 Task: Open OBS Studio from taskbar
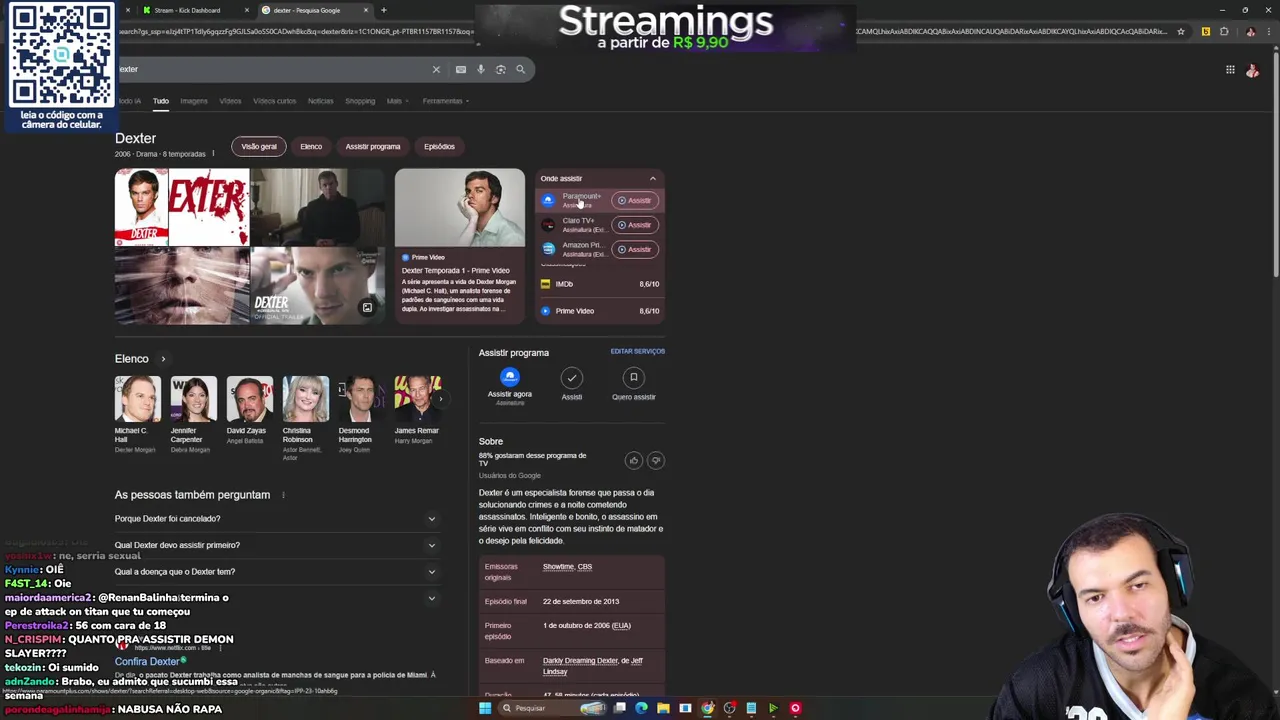click(x=729, y=708)
